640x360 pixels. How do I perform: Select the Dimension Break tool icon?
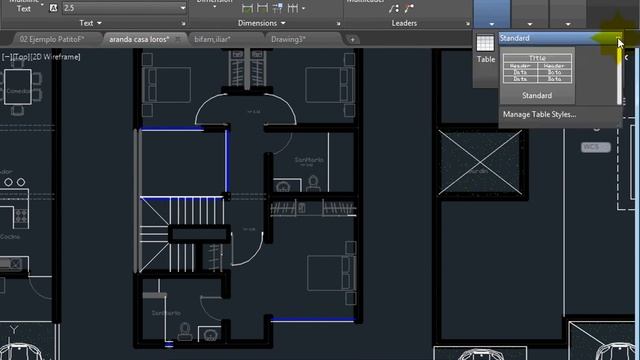pos(247,8)
